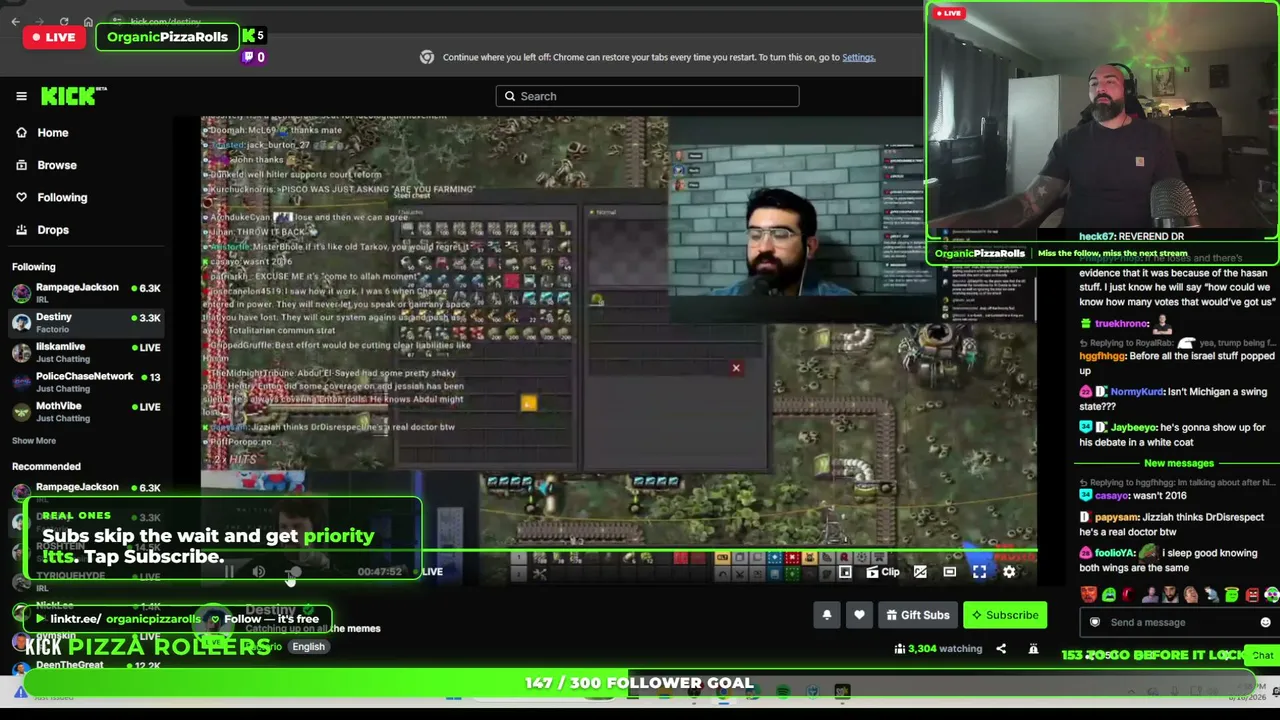Screen dimensions: 1280x720
Task: Open PoliceChaseNetwork channel in the sidebar
Action: click(x=86, y=382)
